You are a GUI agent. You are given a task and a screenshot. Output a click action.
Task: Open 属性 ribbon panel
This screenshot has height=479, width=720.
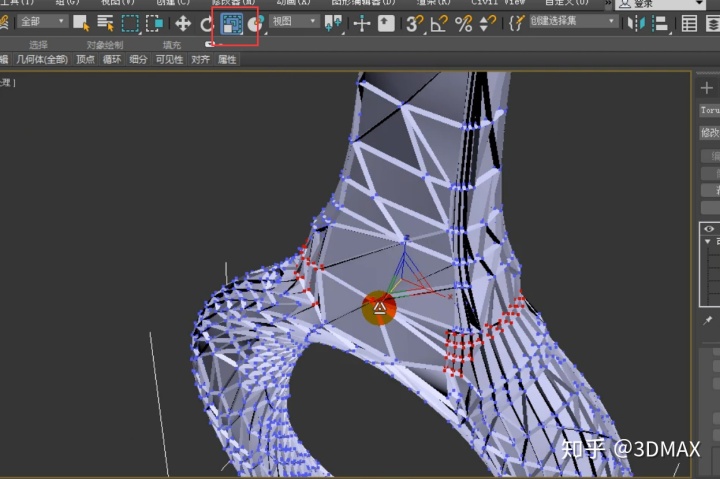click(x=227, y=60)
